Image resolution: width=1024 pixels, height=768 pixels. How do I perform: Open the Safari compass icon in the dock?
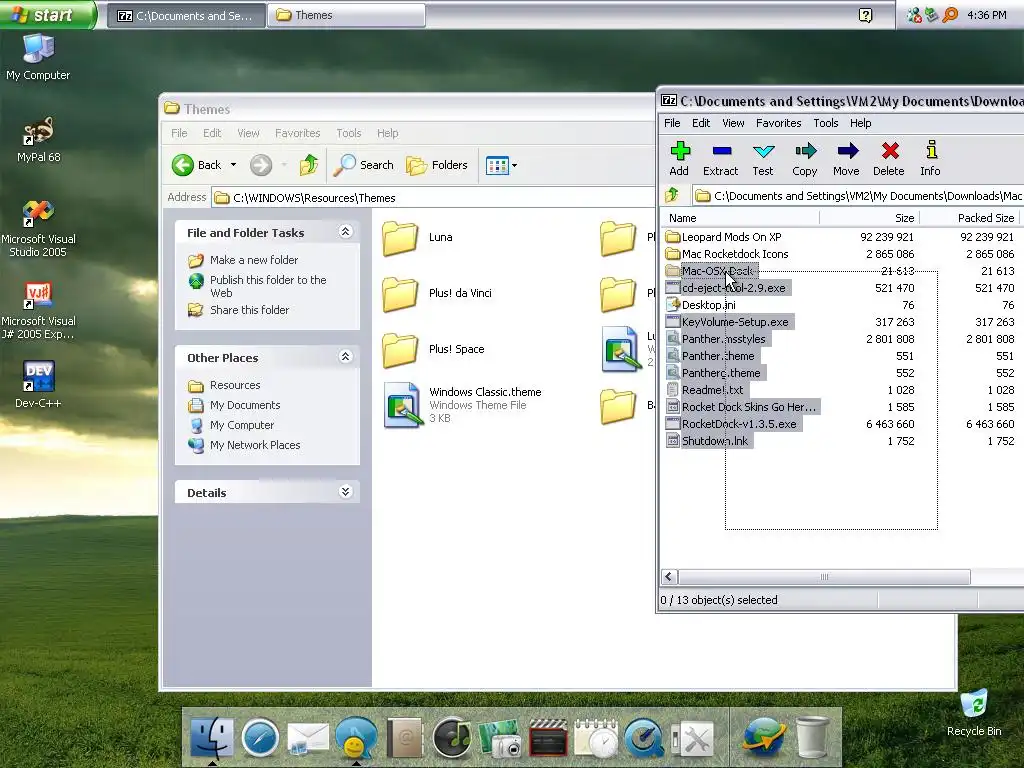coord(260,738)
